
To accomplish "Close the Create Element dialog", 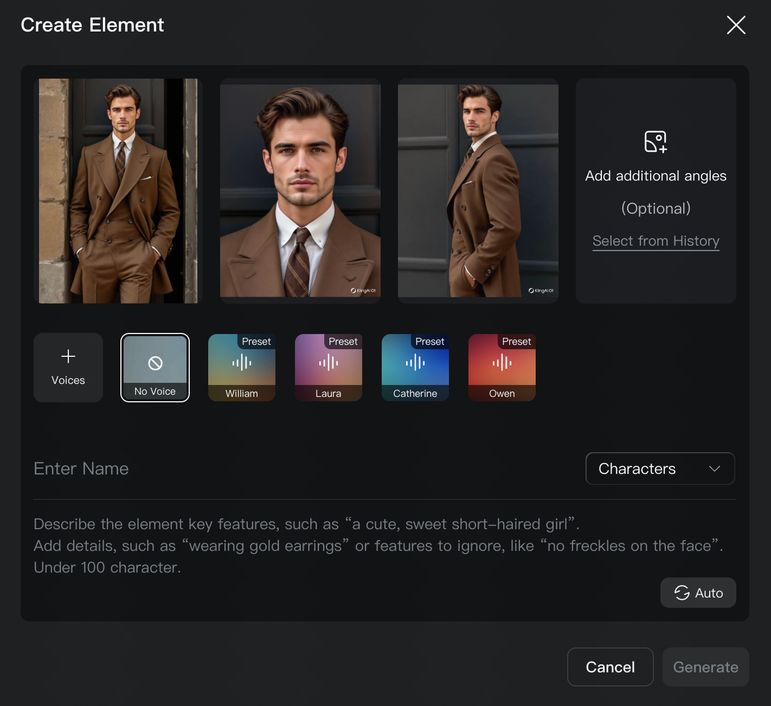I will click(736, 25).
